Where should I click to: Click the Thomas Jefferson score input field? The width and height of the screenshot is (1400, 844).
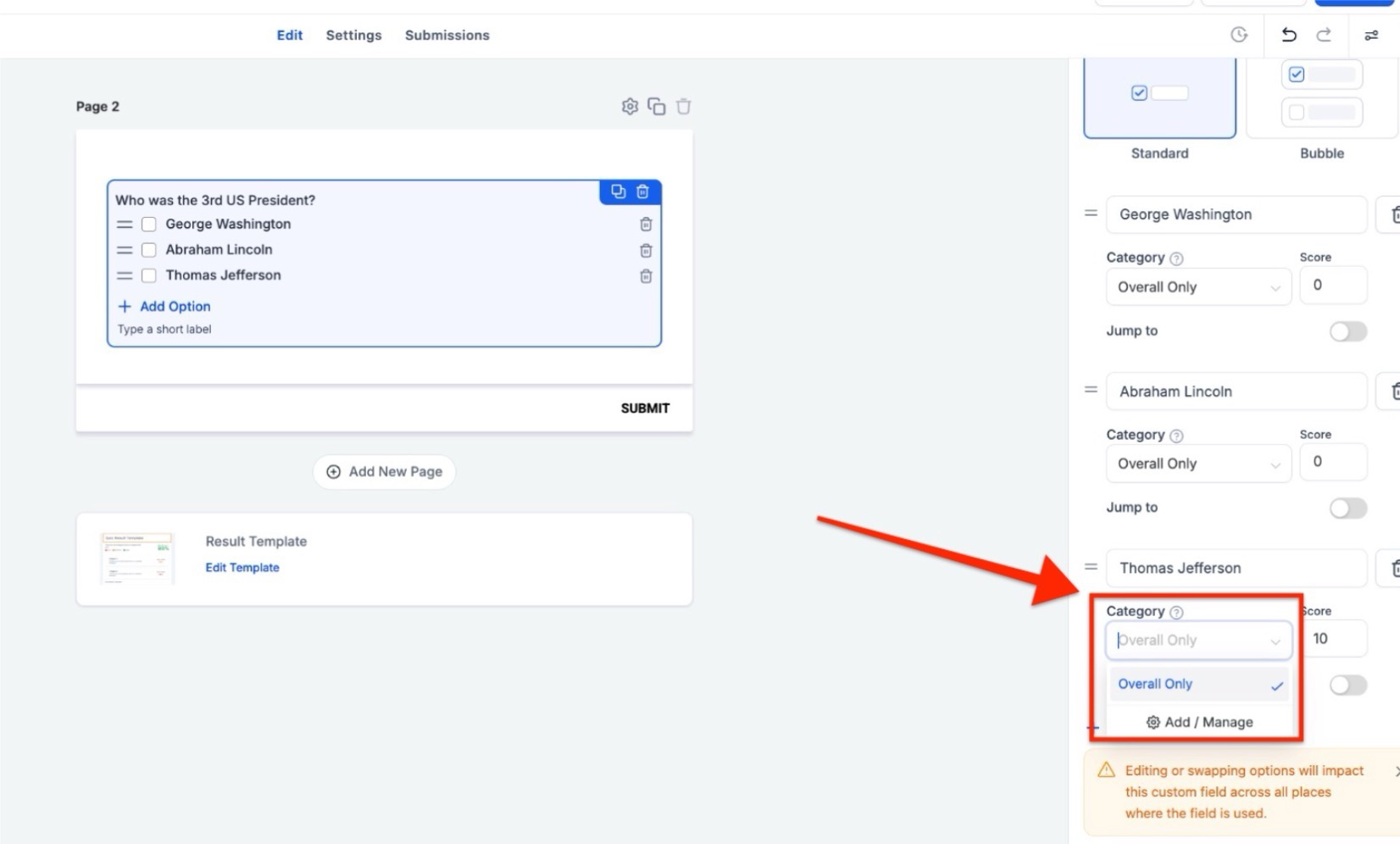[1335, 639]
